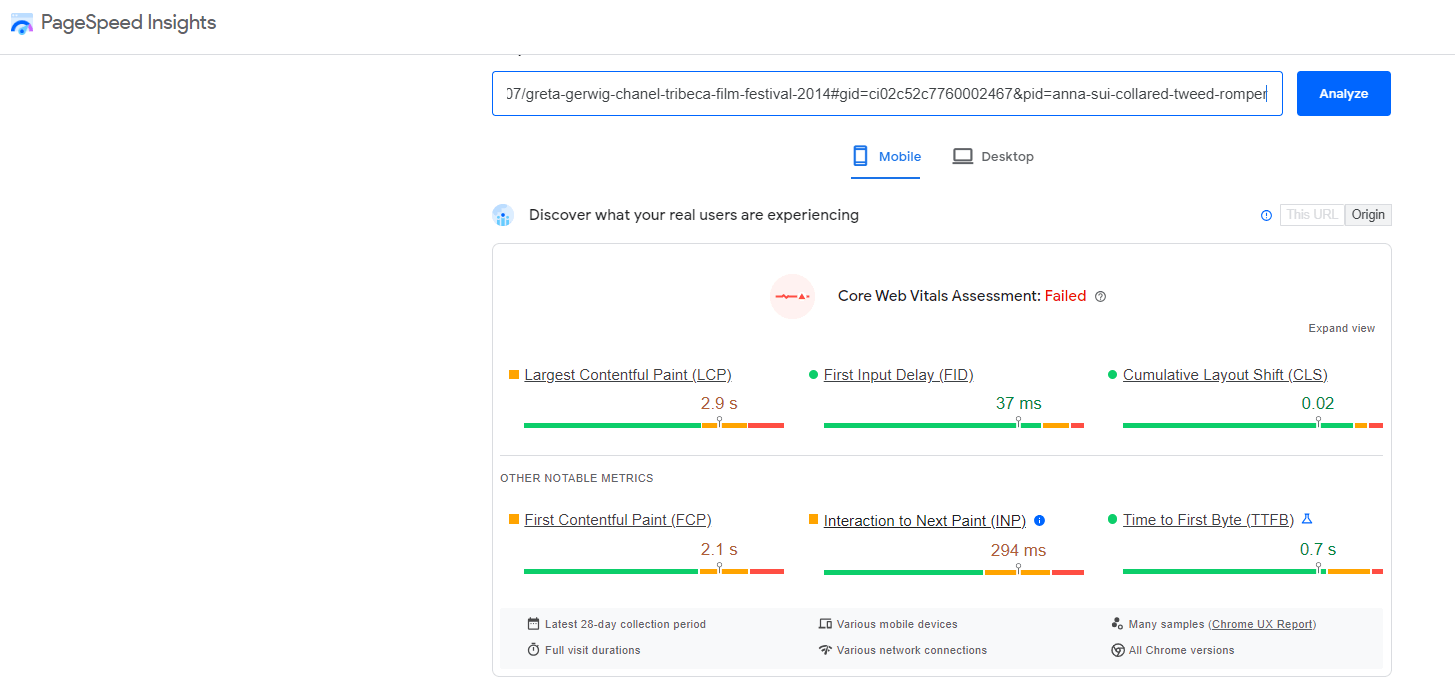The width and height of the screenshot is (1455, 693).
Task: Click Various mobile devices text
Action: pyautogui.click(x=897, y=624)
